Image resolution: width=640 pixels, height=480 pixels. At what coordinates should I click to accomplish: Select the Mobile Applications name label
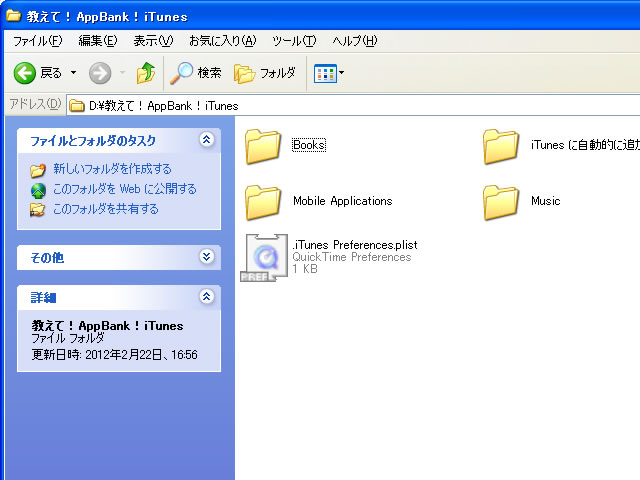pyautogui.click(x=343, y=201)
